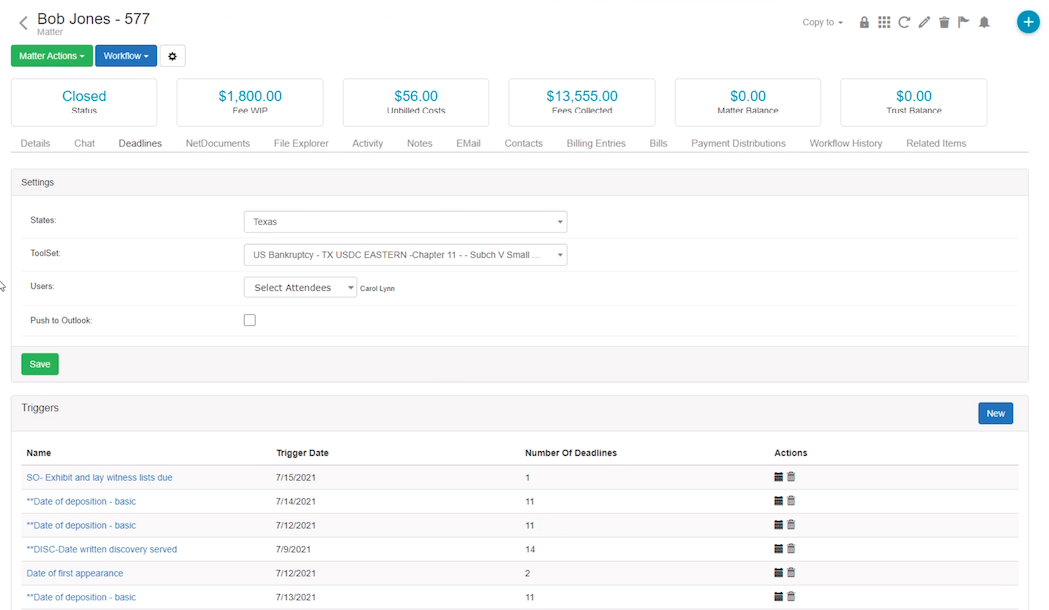Refresh the matter with the reload icon
Screen dimensions: 1049x610
click(904, 23)
